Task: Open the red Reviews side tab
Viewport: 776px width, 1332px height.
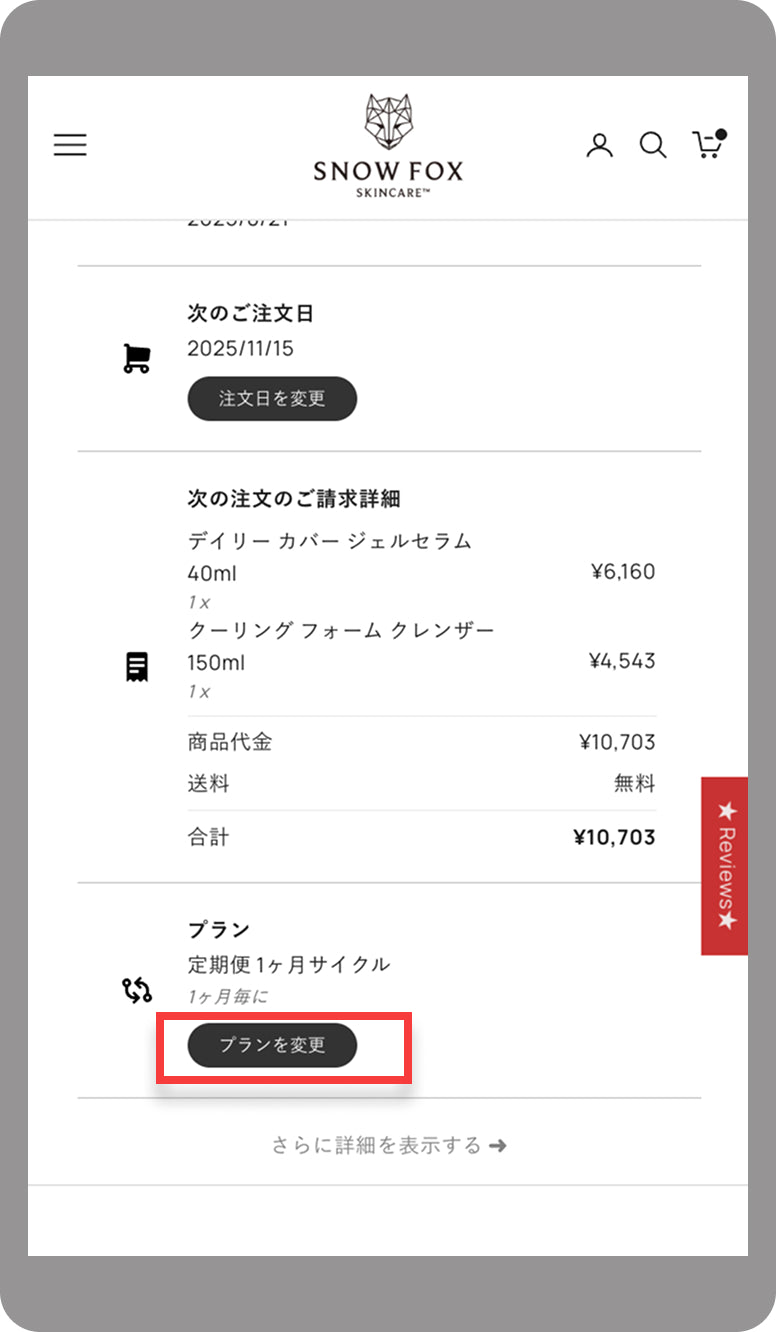Action: pos(725,866)
